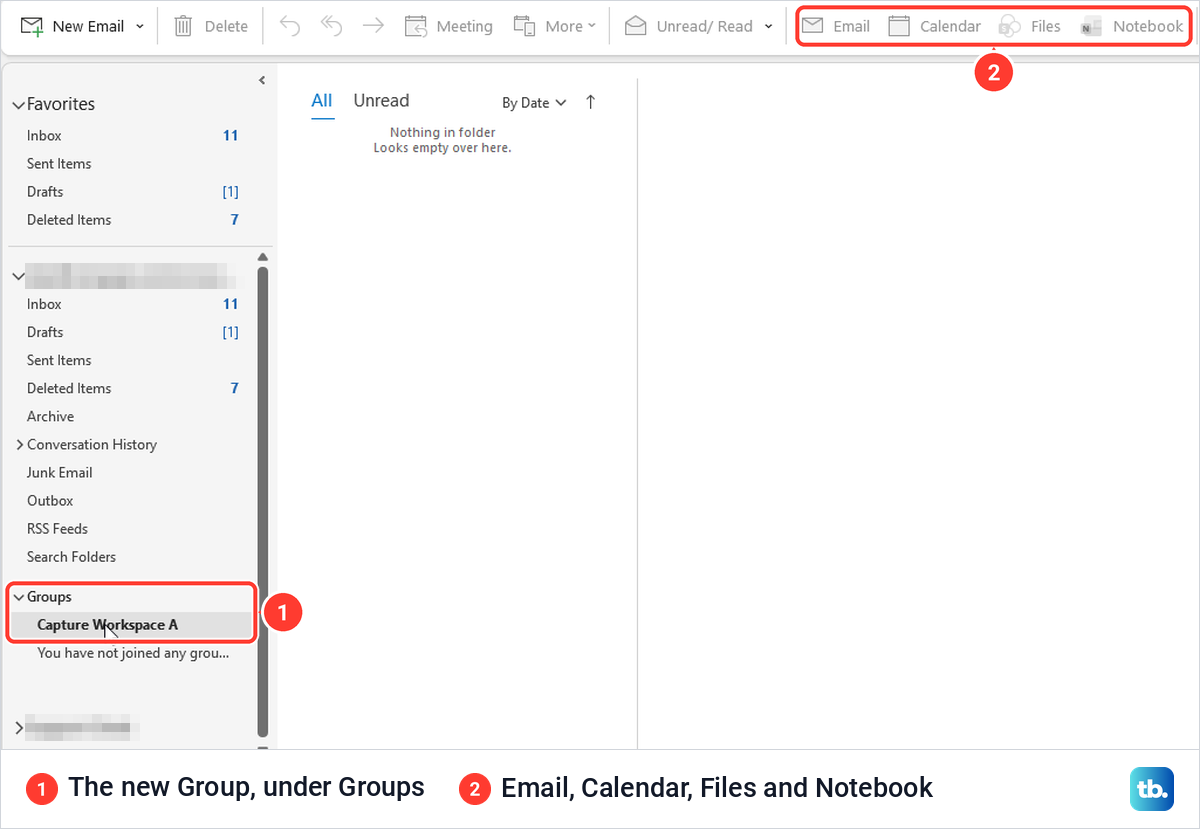Open the group Files icon

[x=1010, y=26]
